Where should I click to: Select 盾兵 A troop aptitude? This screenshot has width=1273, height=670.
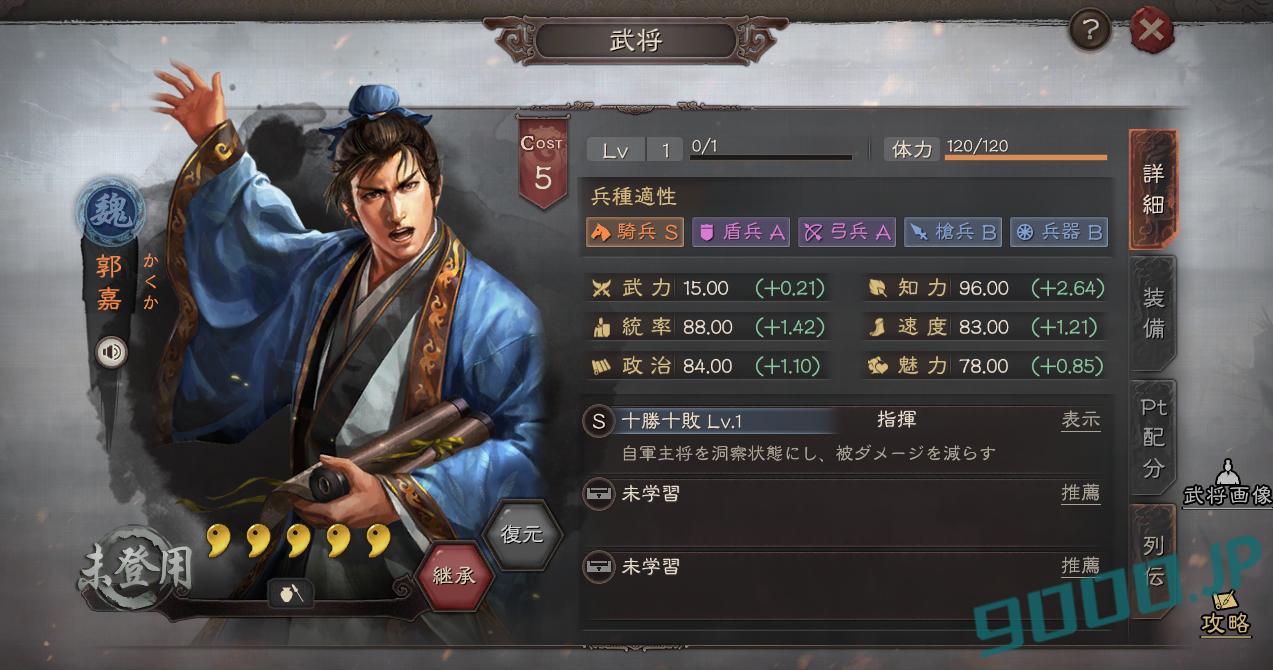741,232
